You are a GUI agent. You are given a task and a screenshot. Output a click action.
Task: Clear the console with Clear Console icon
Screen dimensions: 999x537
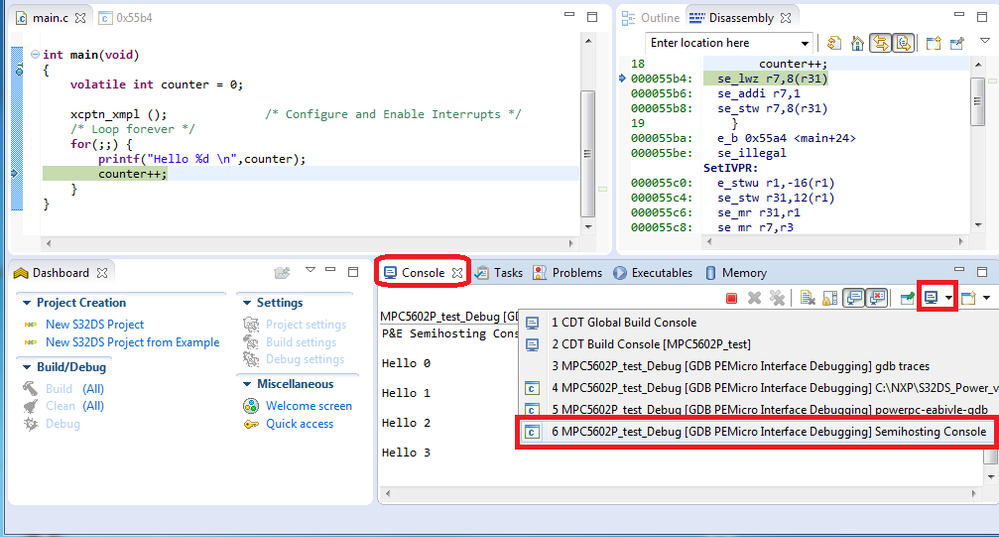tap(808, 298)
